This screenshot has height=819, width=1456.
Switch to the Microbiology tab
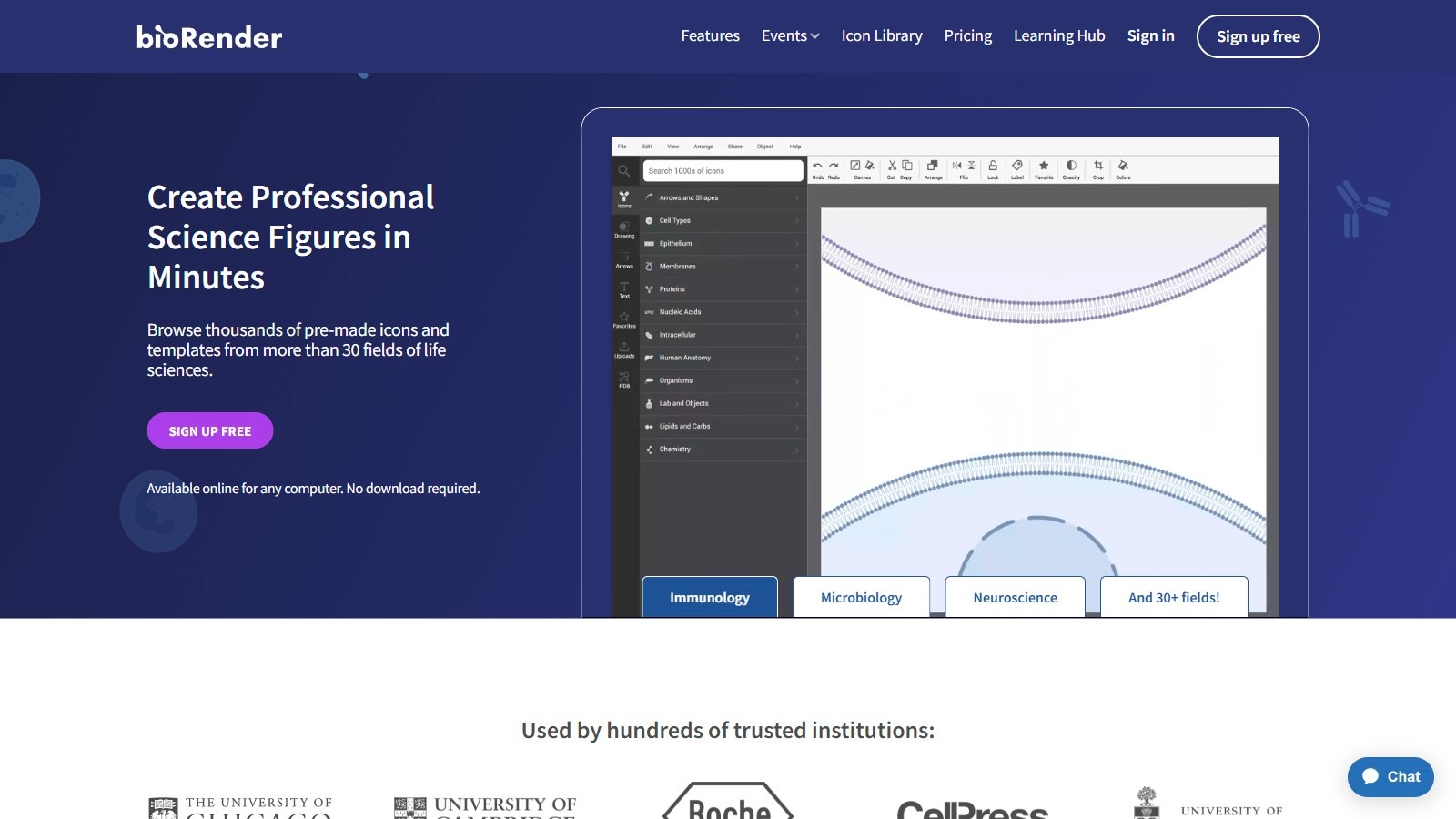861,598
